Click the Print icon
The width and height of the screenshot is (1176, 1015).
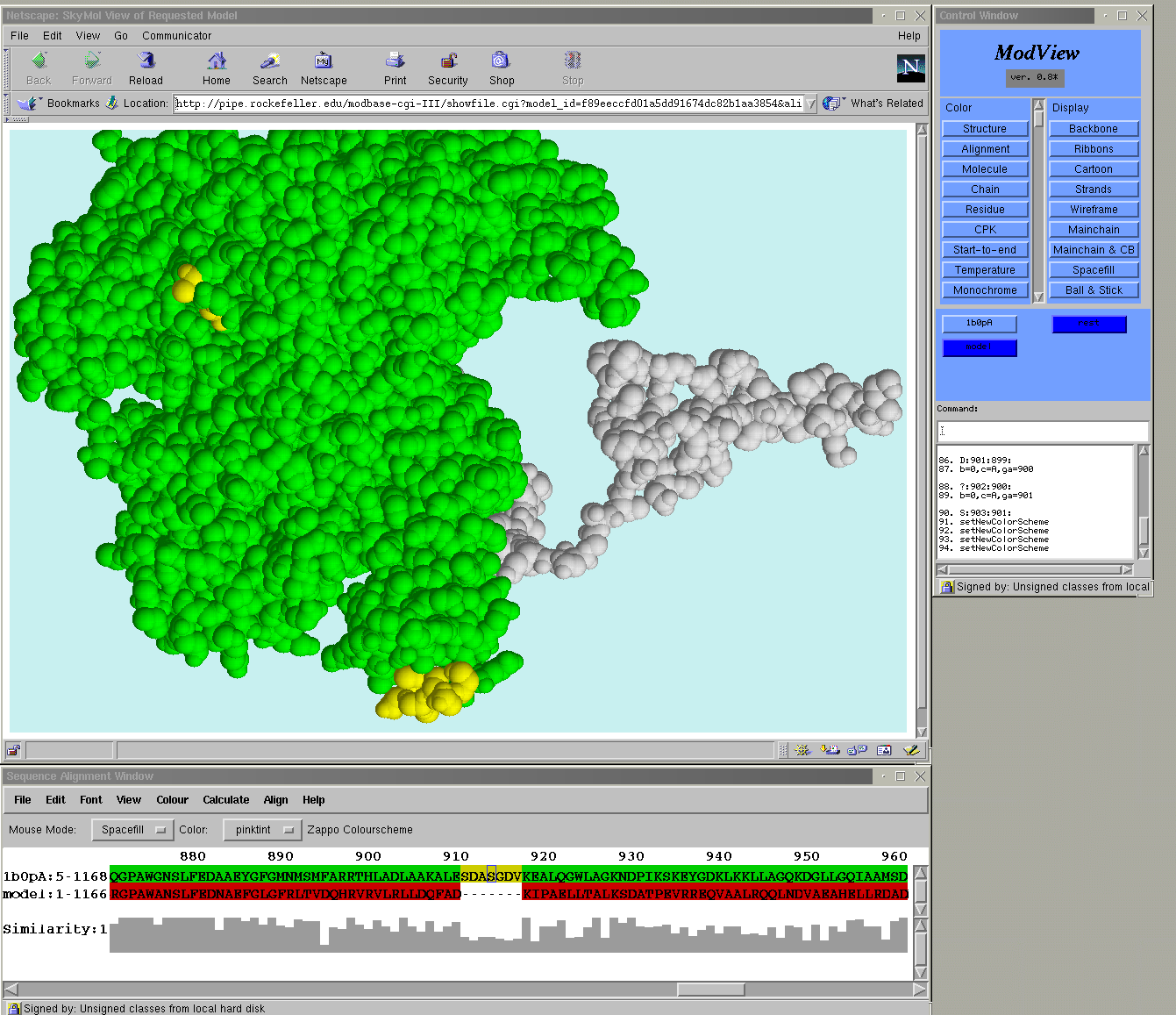pyautogui.click(x=395, y=61)
